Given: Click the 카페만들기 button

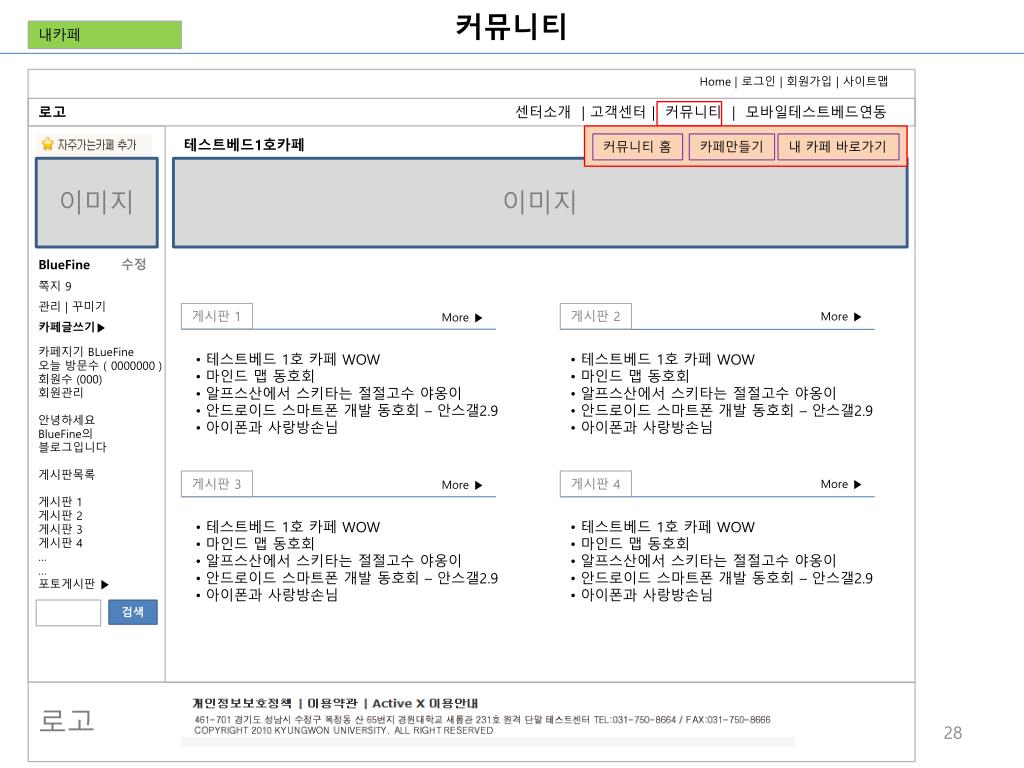Looking at the screenshot, I should point(731,146).
